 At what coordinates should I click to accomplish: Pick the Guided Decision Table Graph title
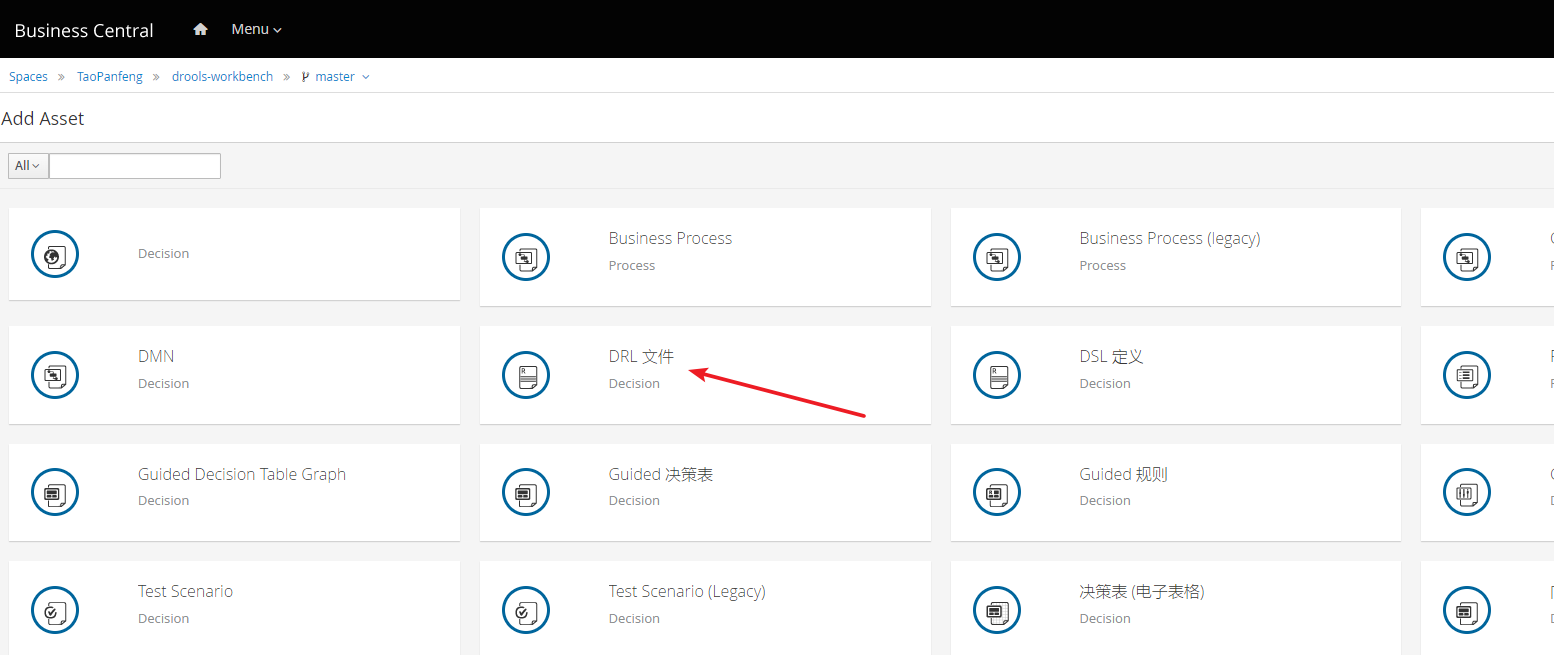(x=242, y=474)
